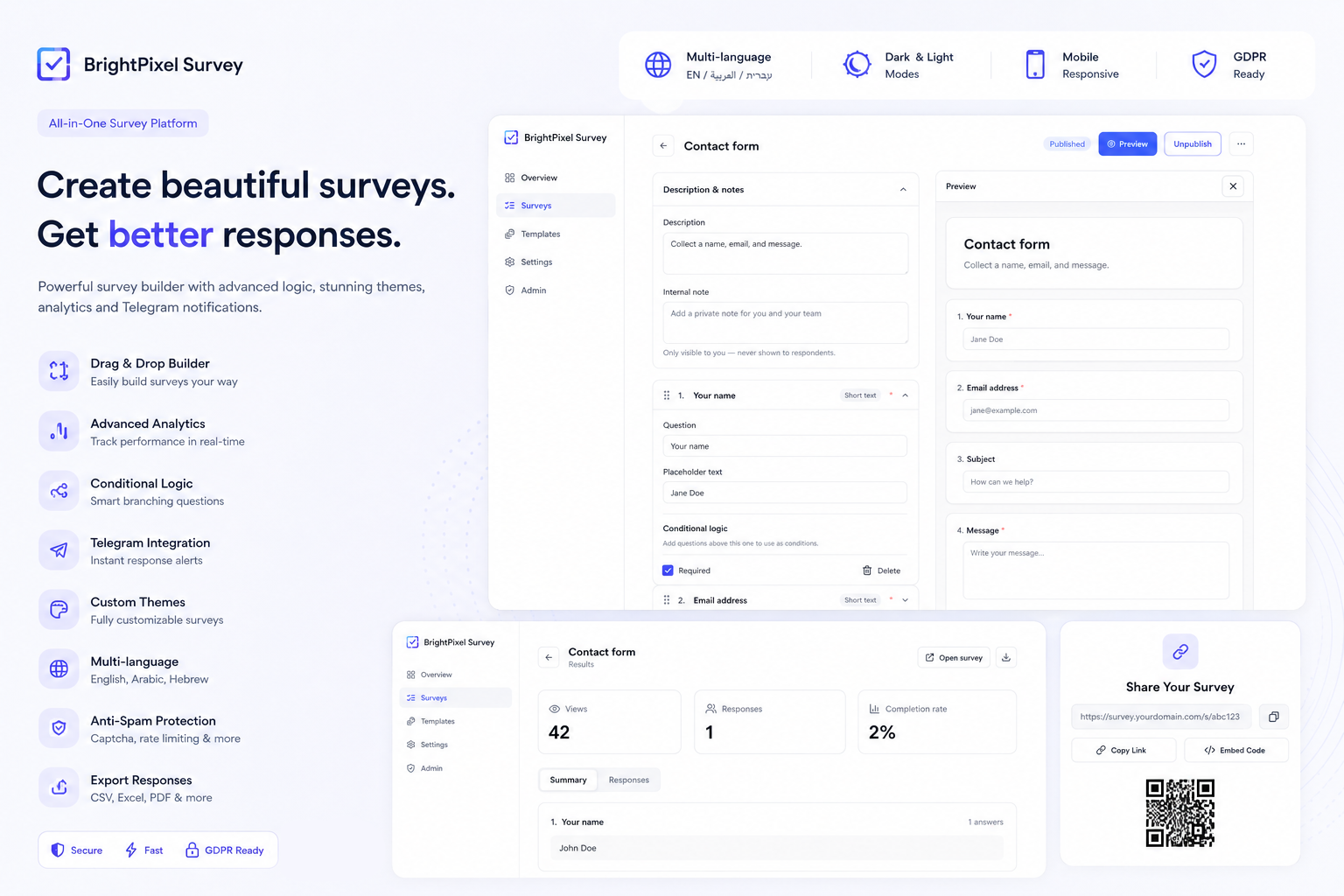
Task: Click the globe icon in top banner
Action: point(658,65)
